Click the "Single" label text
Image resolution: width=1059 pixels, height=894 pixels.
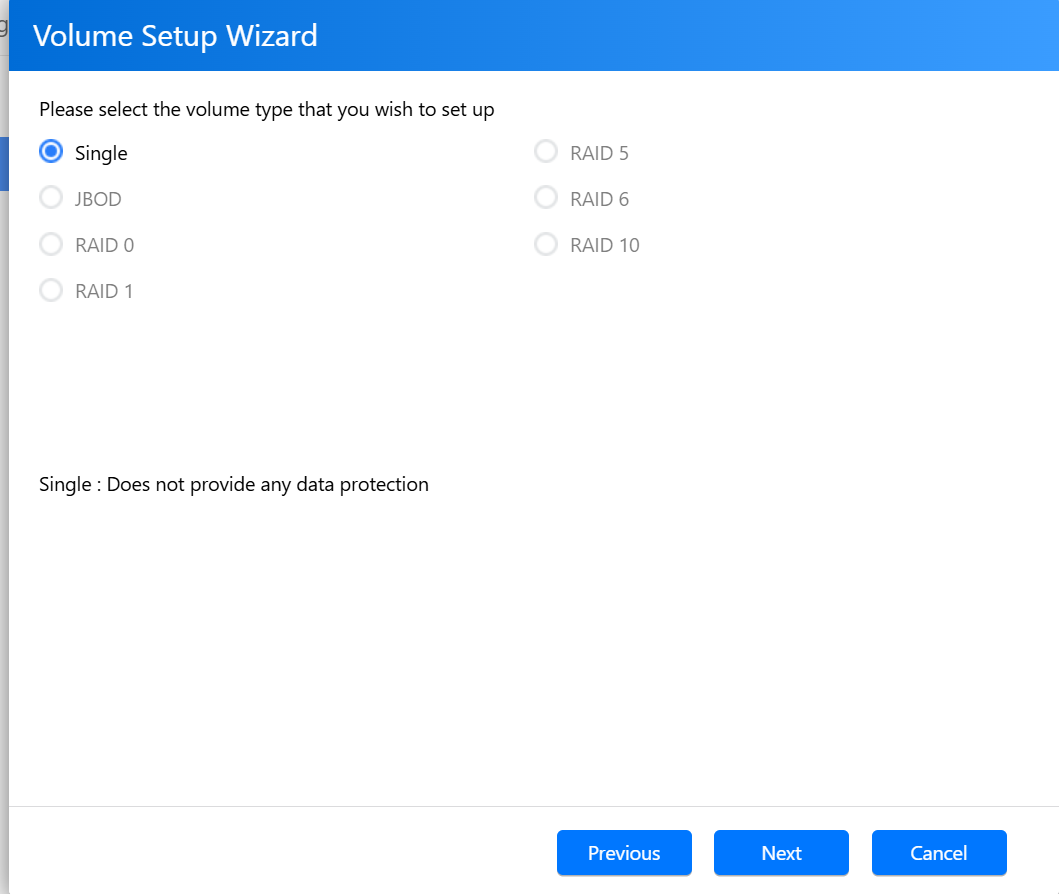(x=101, y=154)
